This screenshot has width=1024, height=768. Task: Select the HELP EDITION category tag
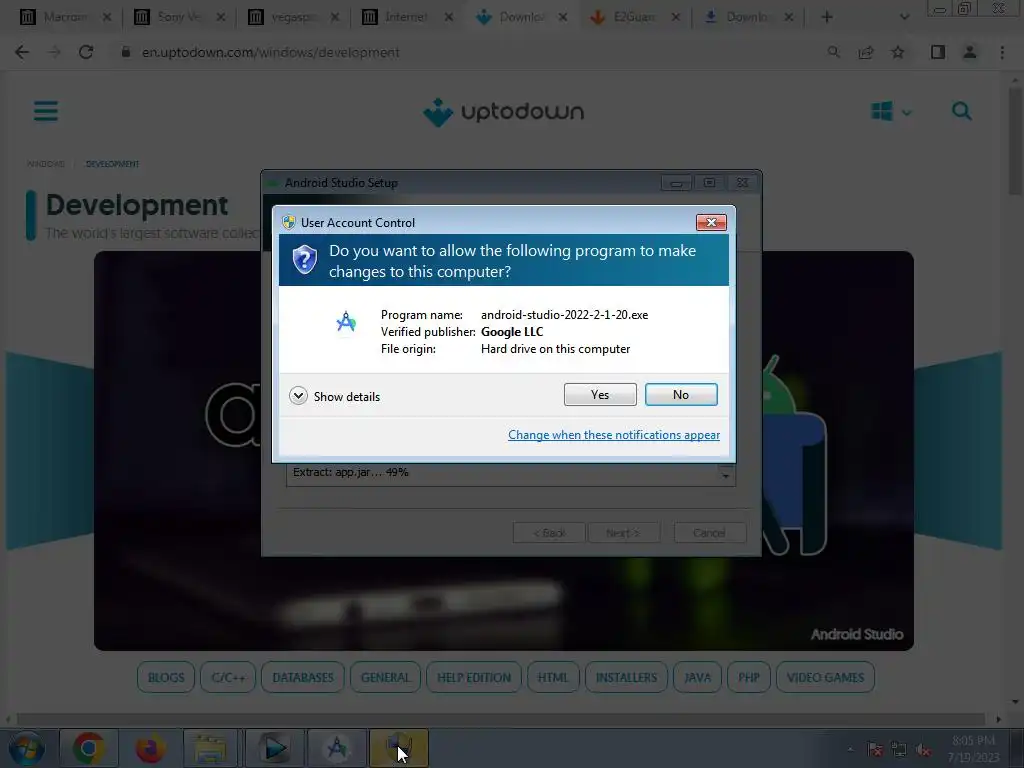(473, 677)
